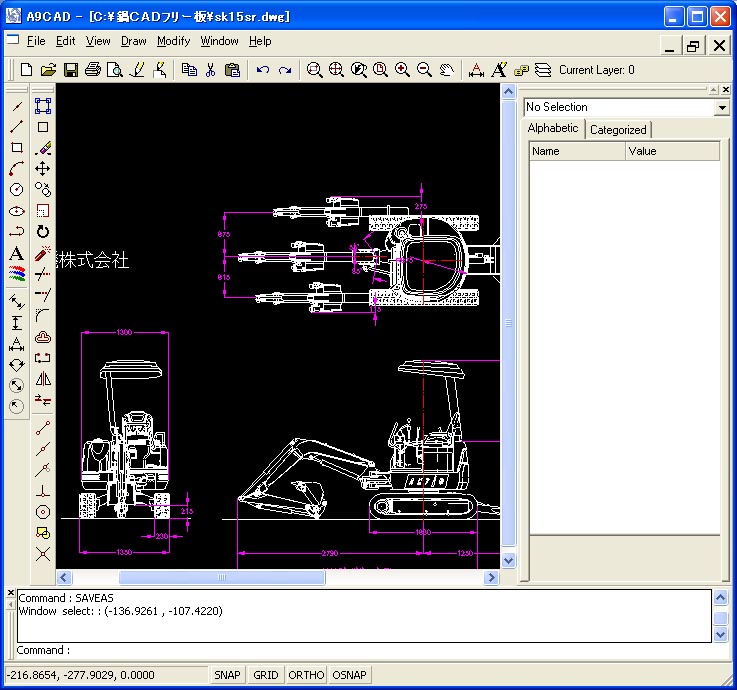Image resolution: width=737 pixels, height=690 pixels.
Task: Toggle OSNAP mode in status bar
Action: 349,675
